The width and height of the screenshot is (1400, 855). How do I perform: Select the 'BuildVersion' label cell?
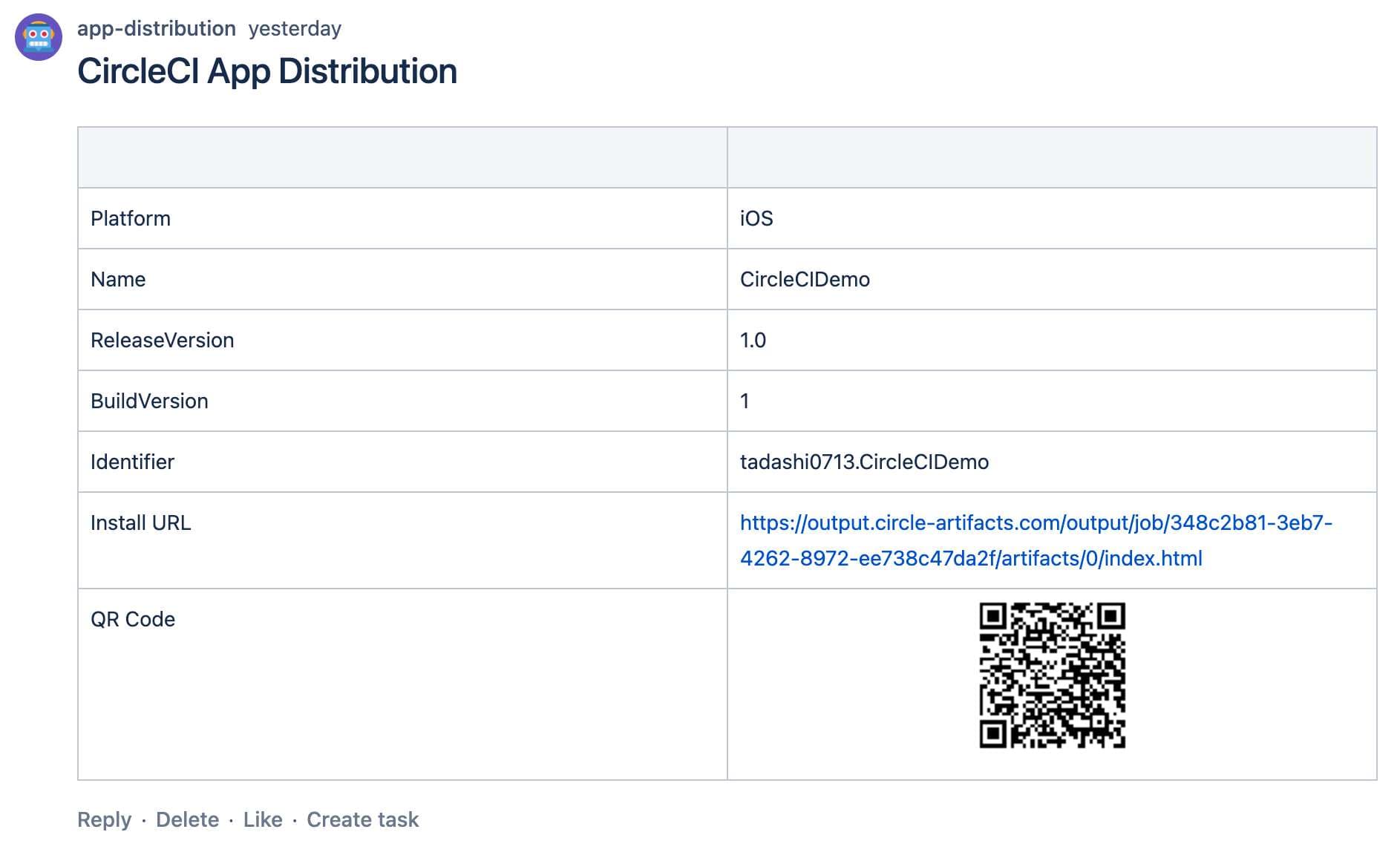(402, 401)
